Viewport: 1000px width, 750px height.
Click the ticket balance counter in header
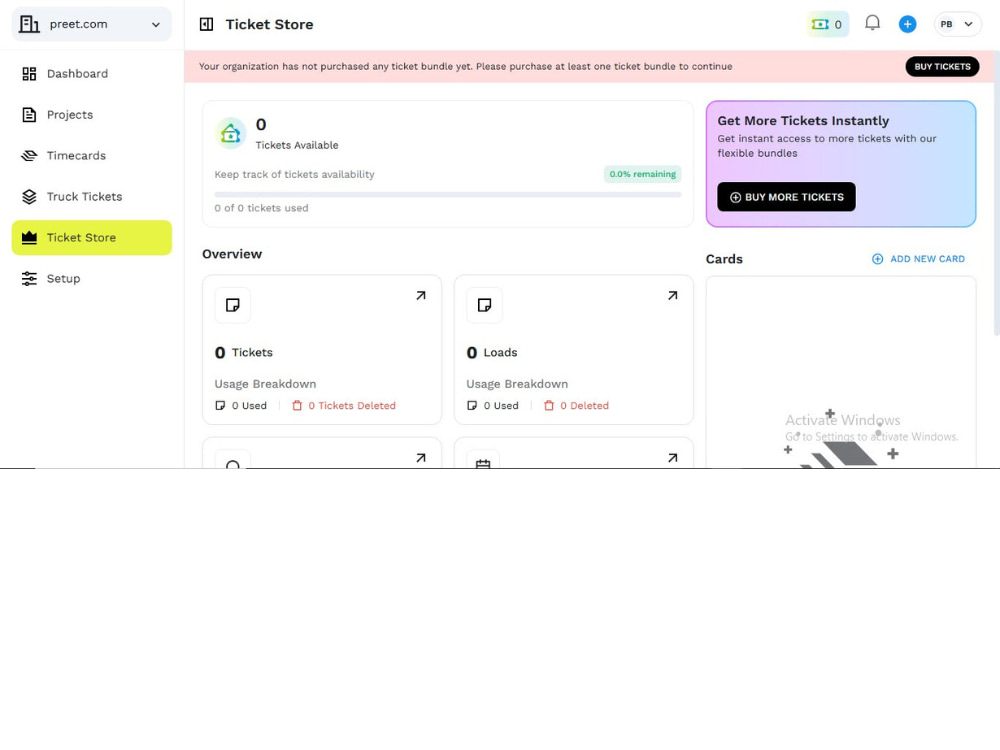[827, 24]
